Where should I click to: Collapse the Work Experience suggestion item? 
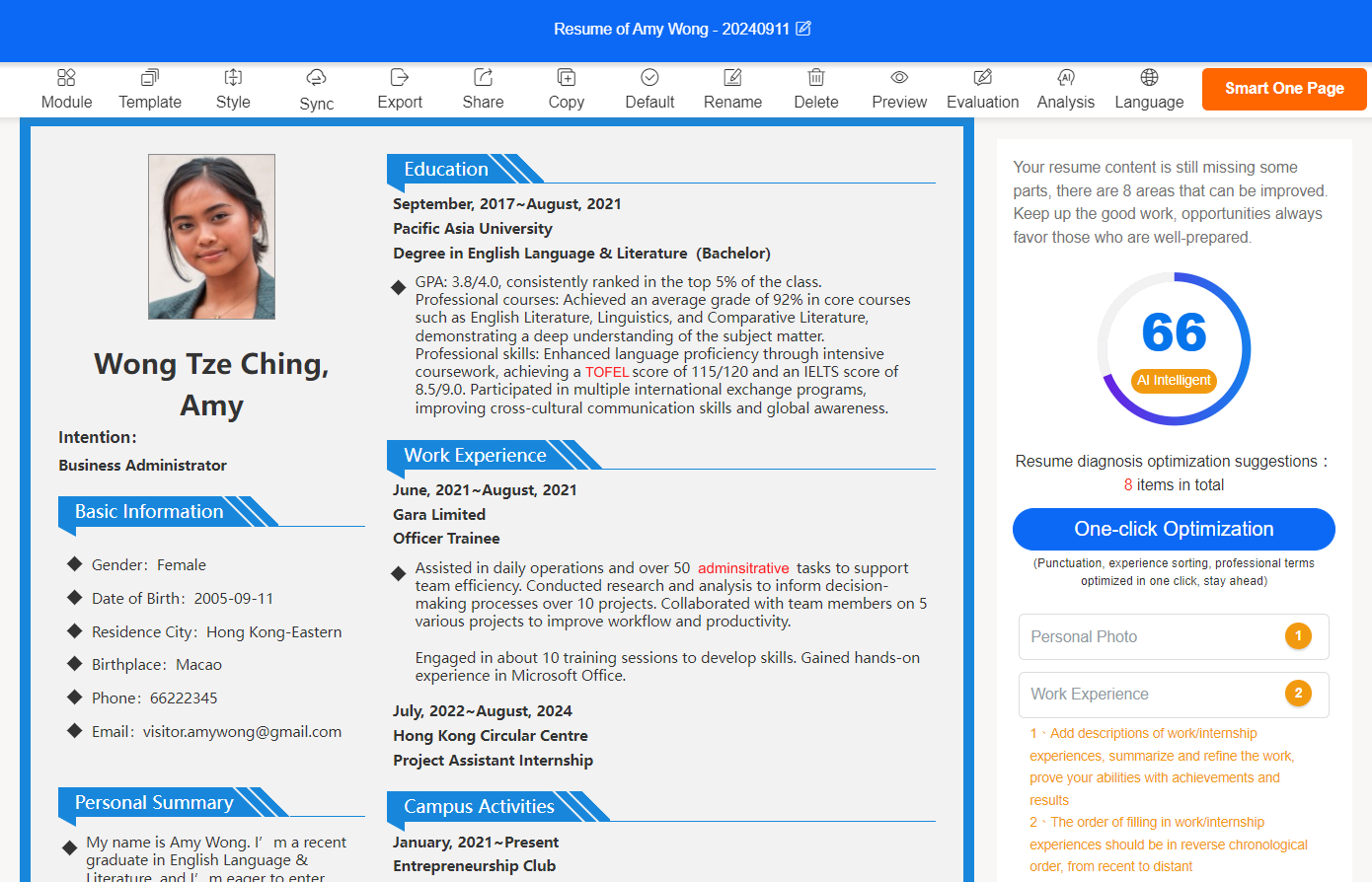(x=1174, y=695)
